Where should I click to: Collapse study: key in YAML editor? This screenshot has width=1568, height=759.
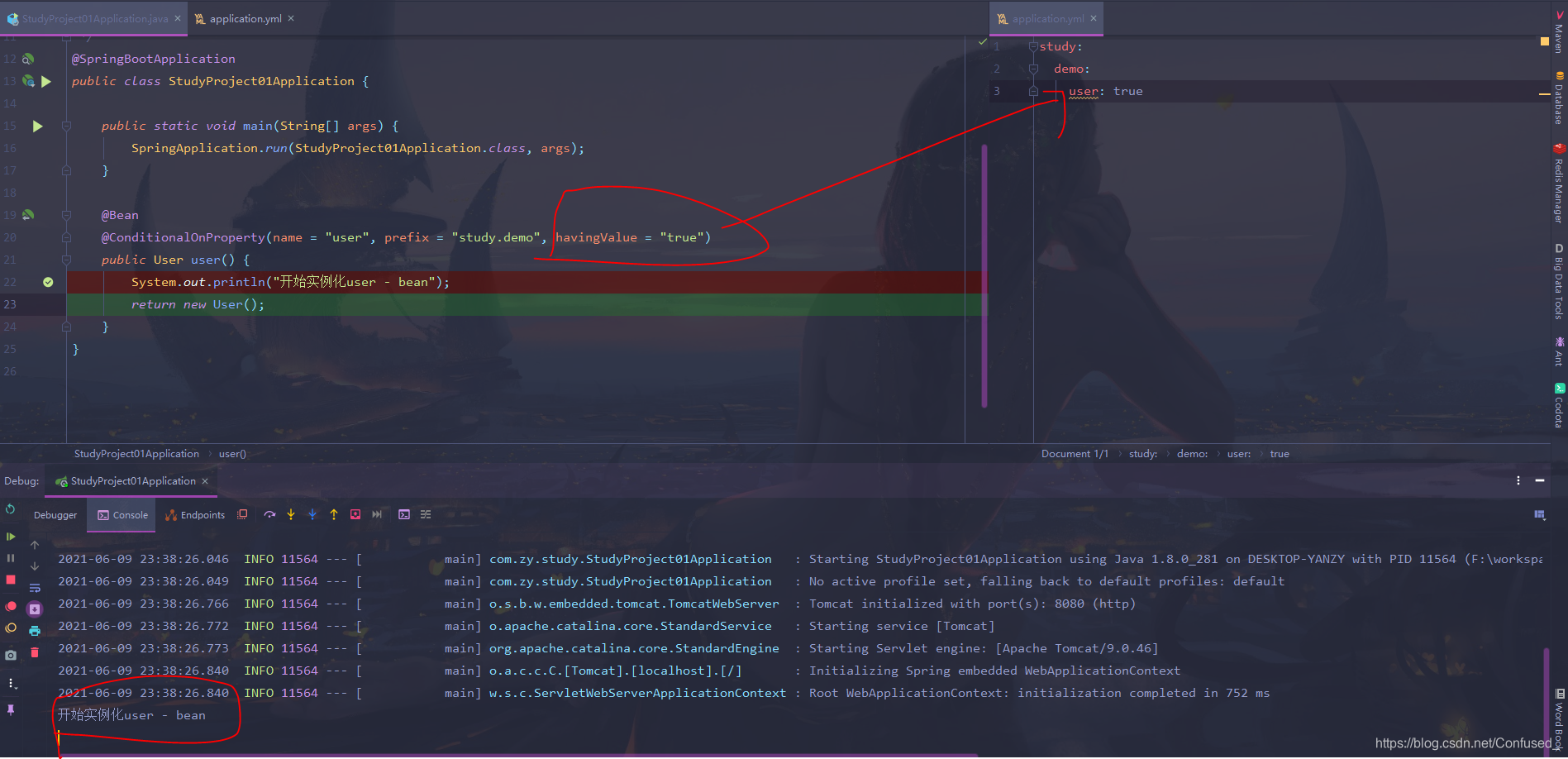click(x=1033, y=46)
